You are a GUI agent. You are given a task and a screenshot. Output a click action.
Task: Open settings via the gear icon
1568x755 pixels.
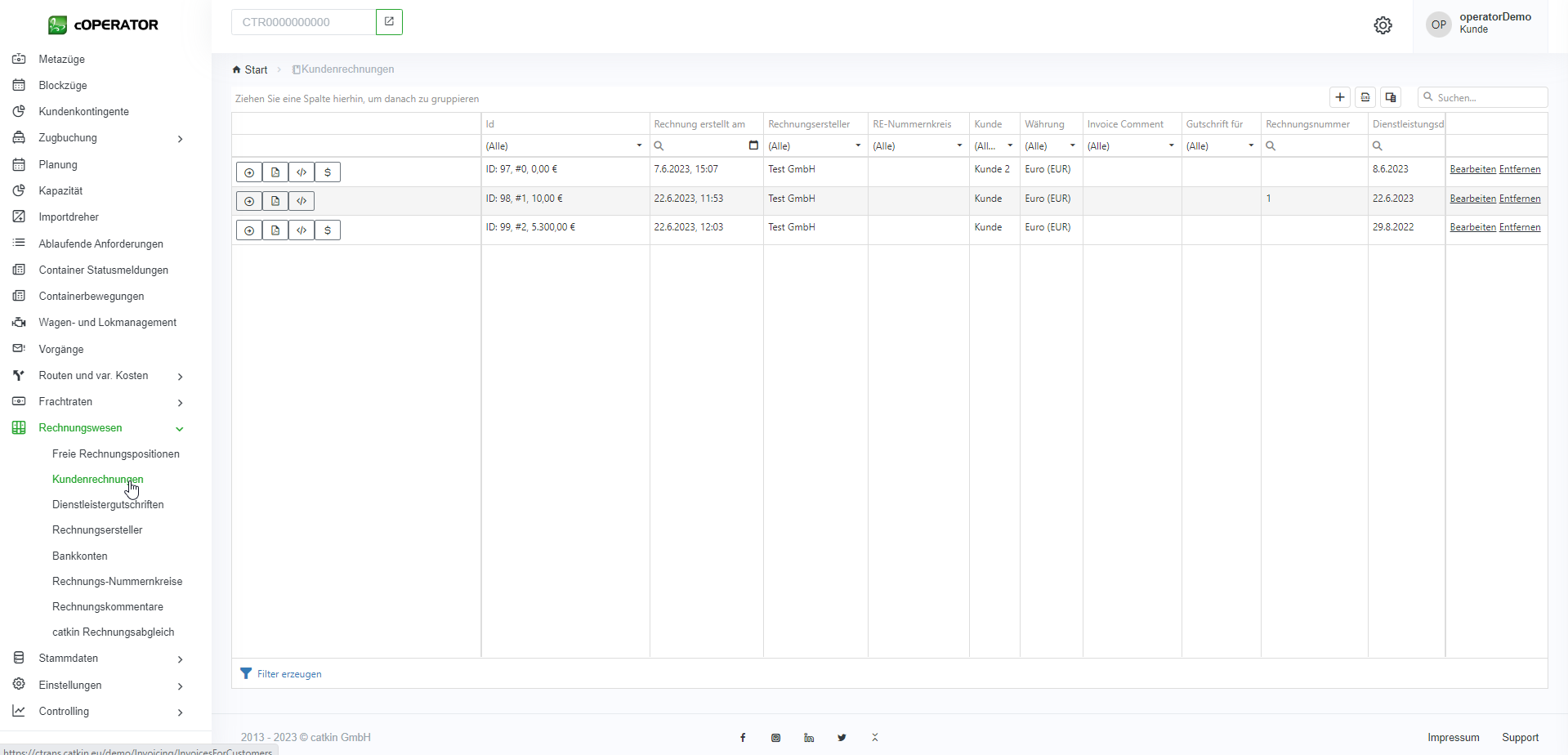pos(1383,25)
